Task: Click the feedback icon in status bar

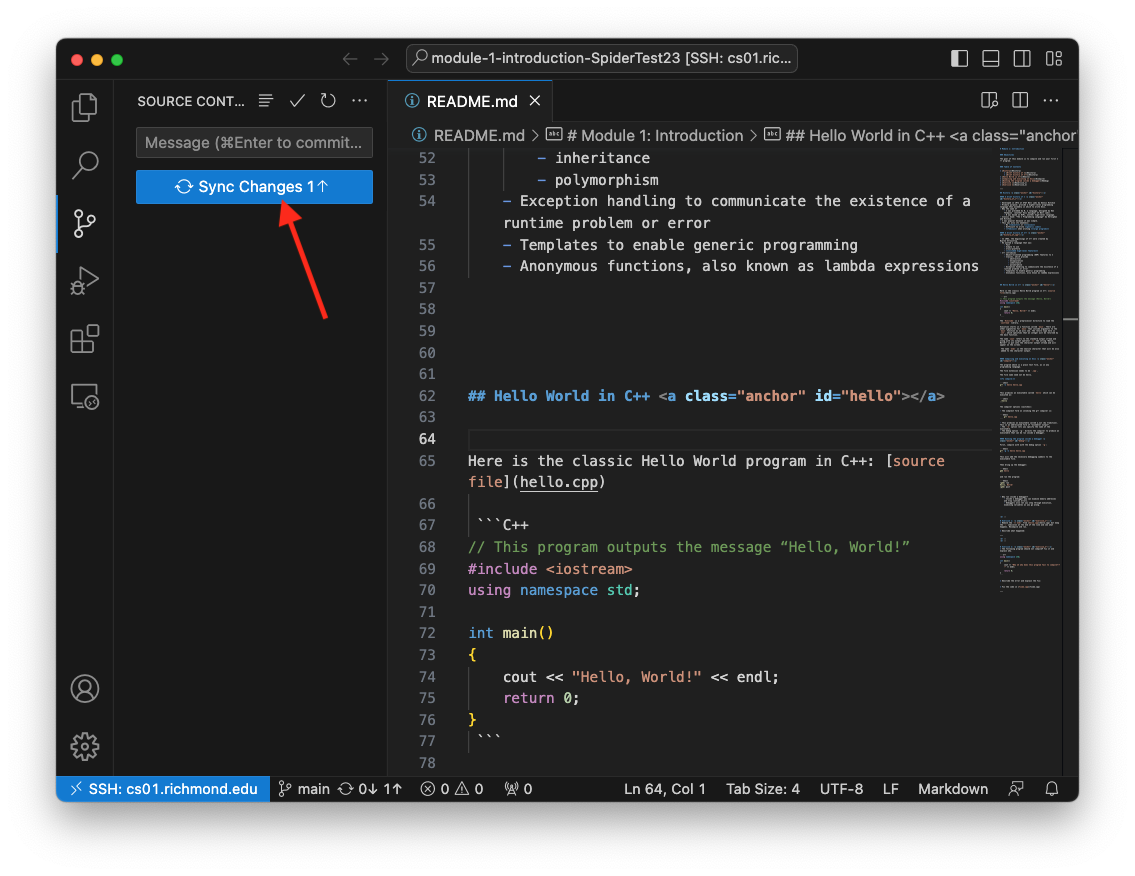Action: (x=1016, y=789)
